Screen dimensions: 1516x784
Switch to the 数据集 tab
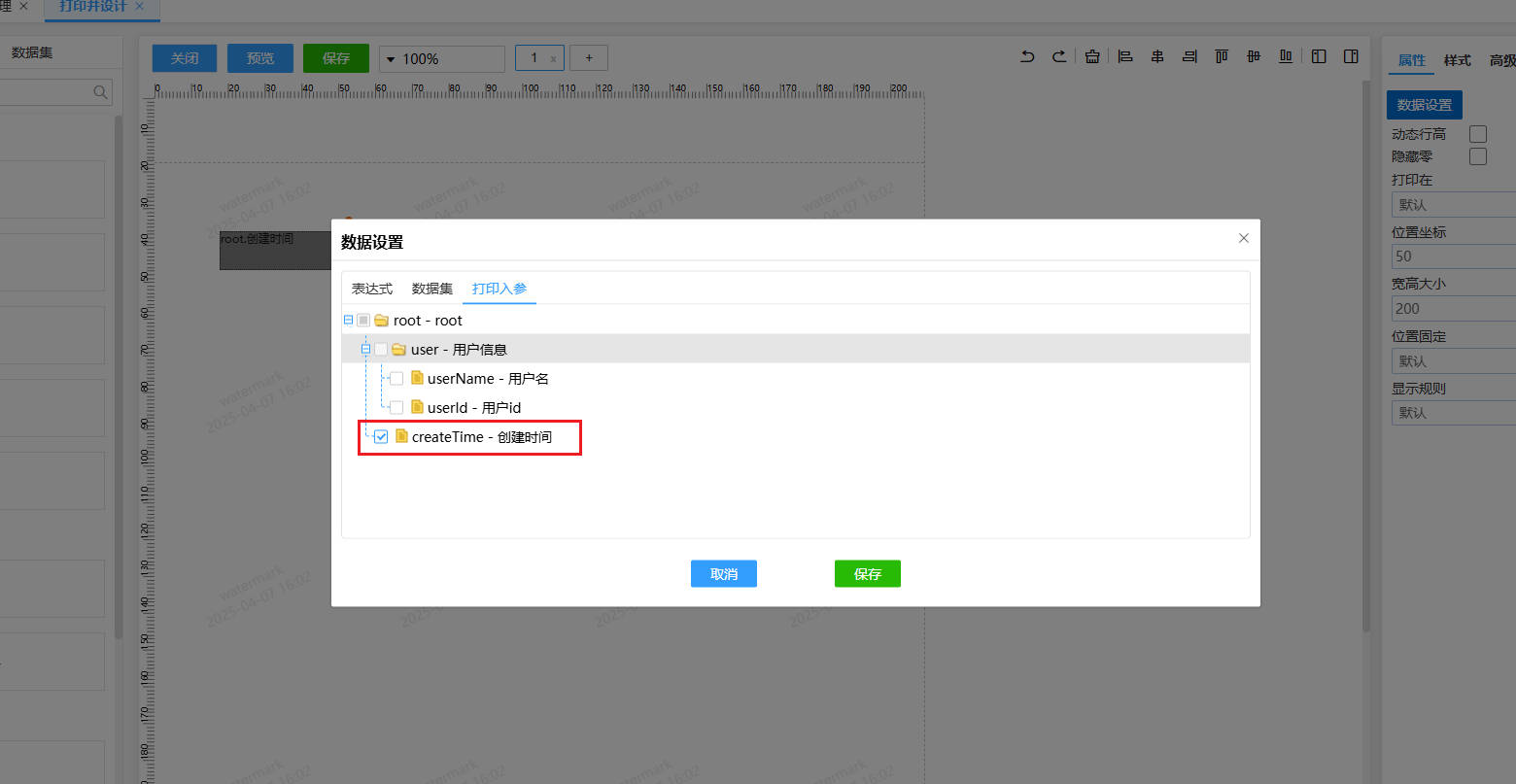[x=432, y=289]
